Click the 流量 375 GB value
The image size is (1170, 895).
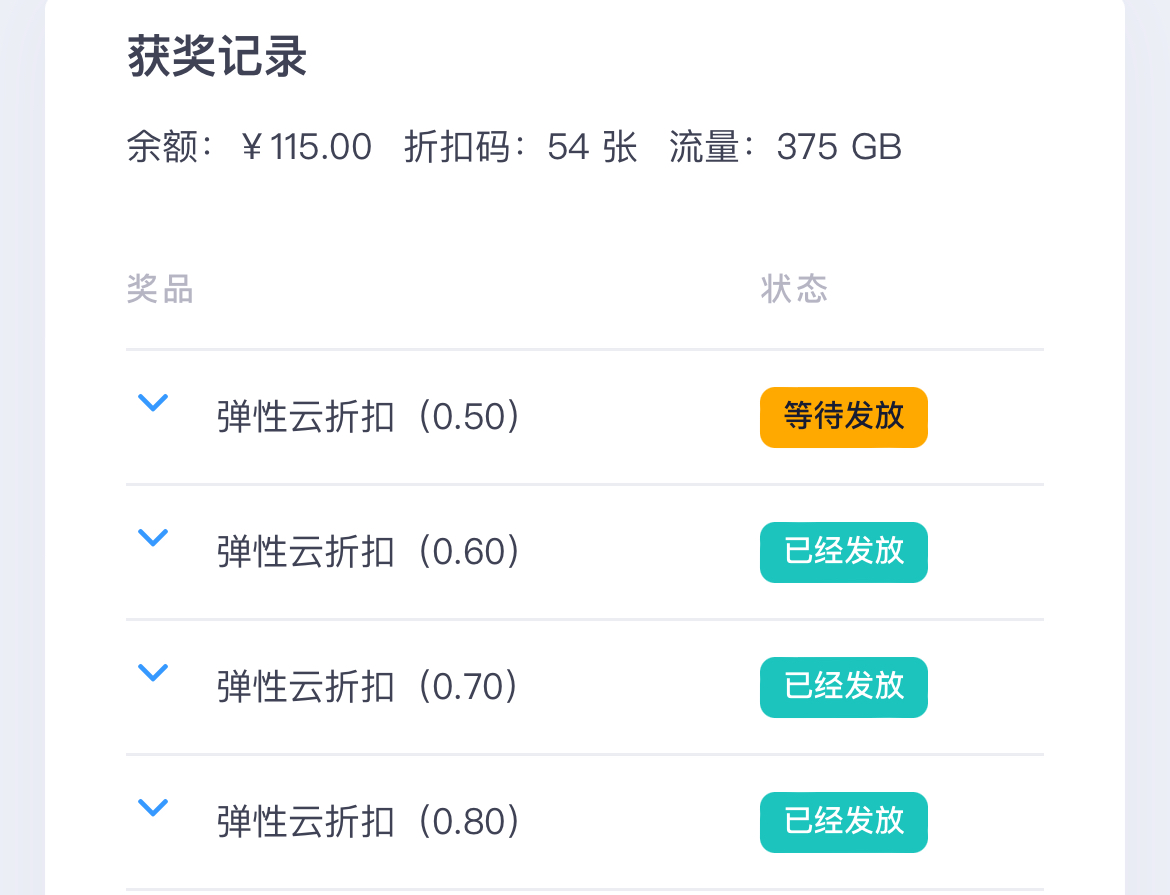(785, 147)
